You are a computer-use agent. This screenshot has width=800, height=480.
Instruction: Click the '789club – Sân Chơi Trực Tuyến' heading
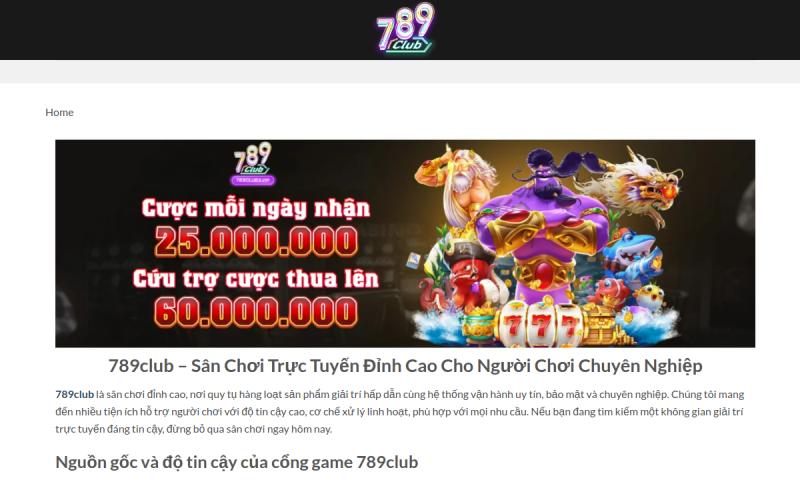pyautogui.click(x=405, y=366)
